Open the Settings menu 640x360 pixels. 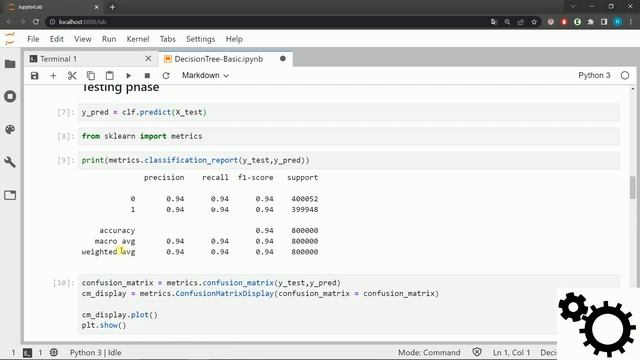[x=200, y=39]
